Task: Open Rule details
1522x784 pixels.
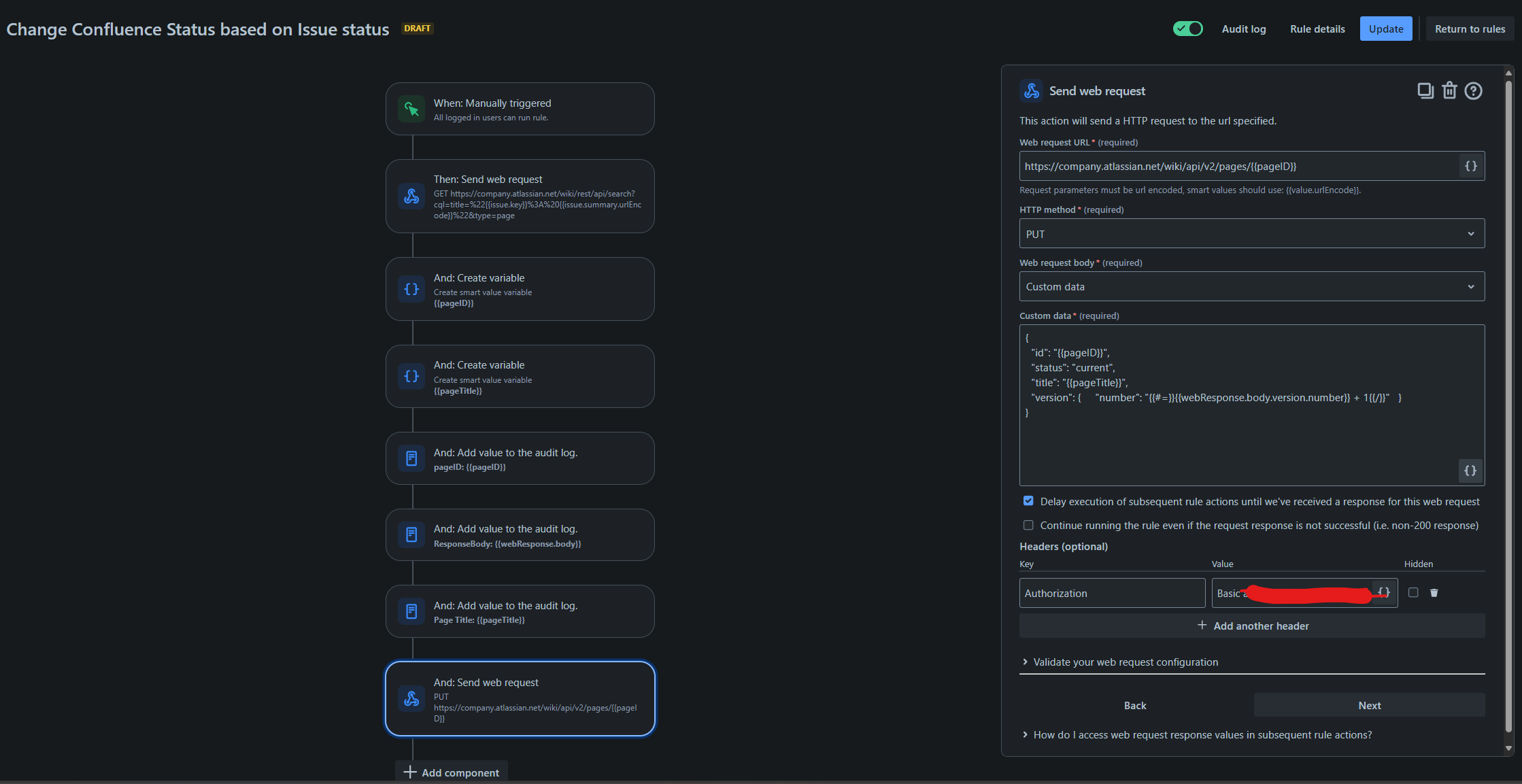Action: [x=1317, y=29]
